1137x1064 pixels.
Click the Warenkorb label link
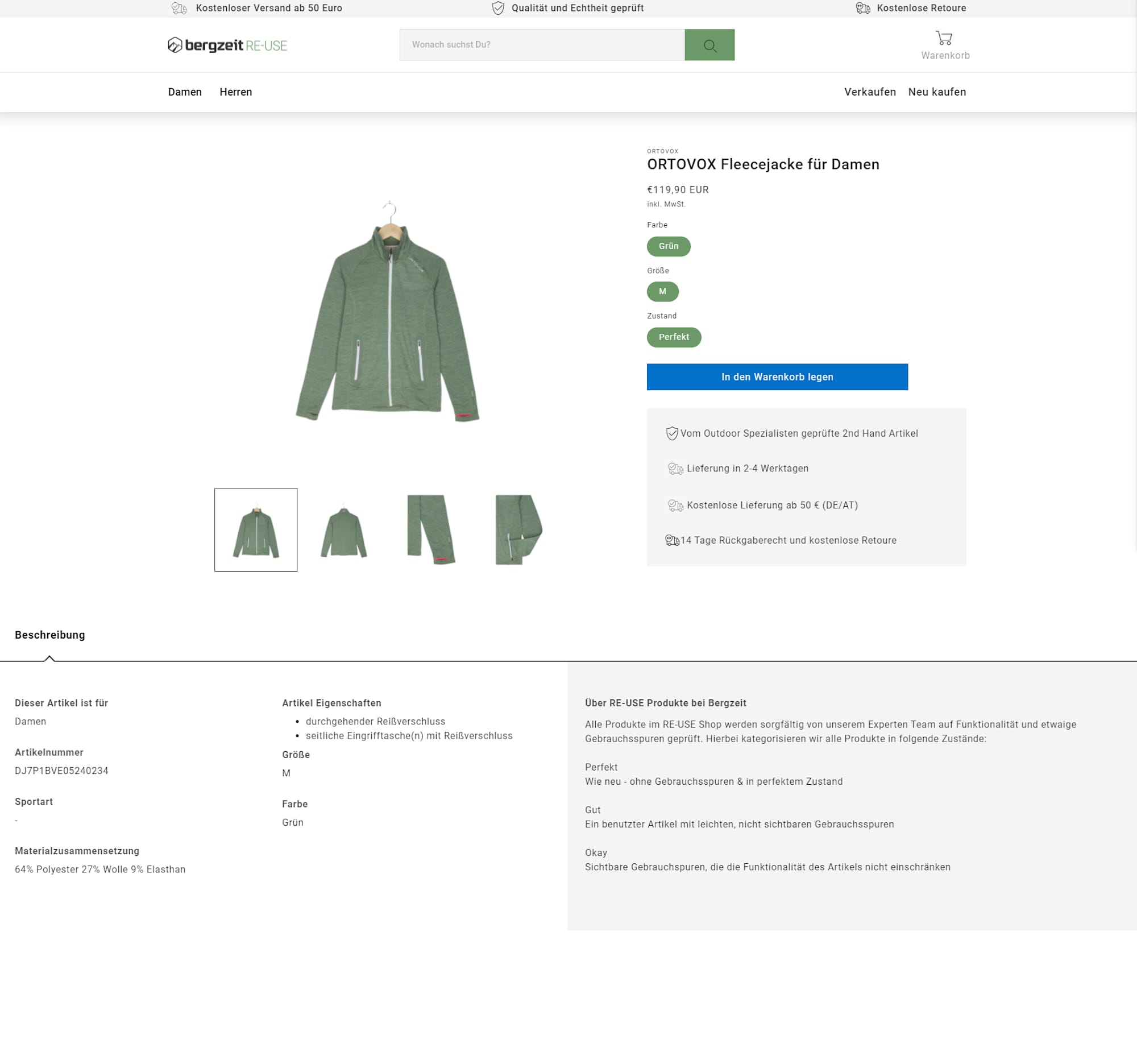pyautogui.click(x=945, y=56)
